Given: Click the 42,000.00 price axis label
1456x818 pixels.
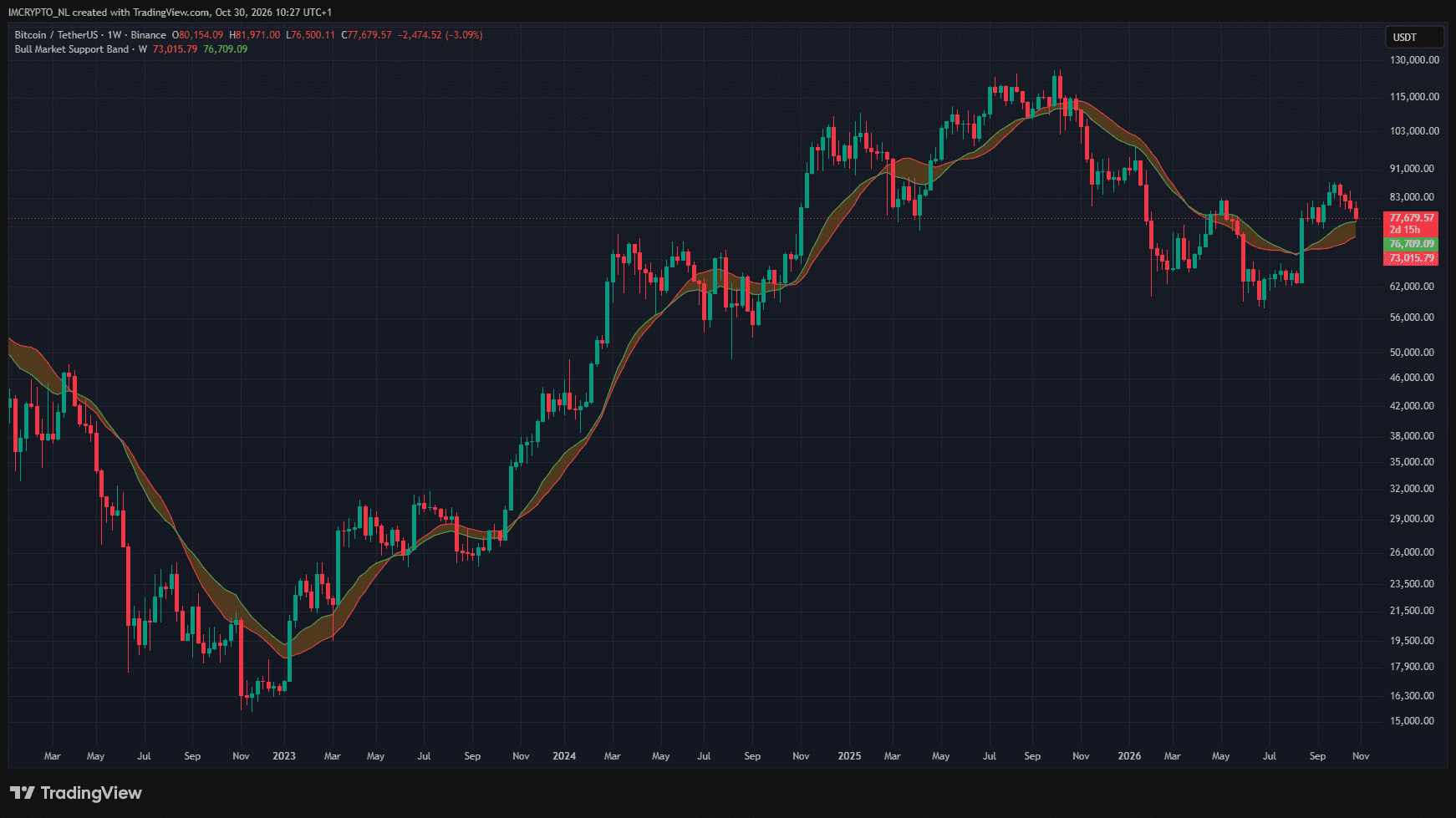Looking at the screenshot, I should 1412,406.
